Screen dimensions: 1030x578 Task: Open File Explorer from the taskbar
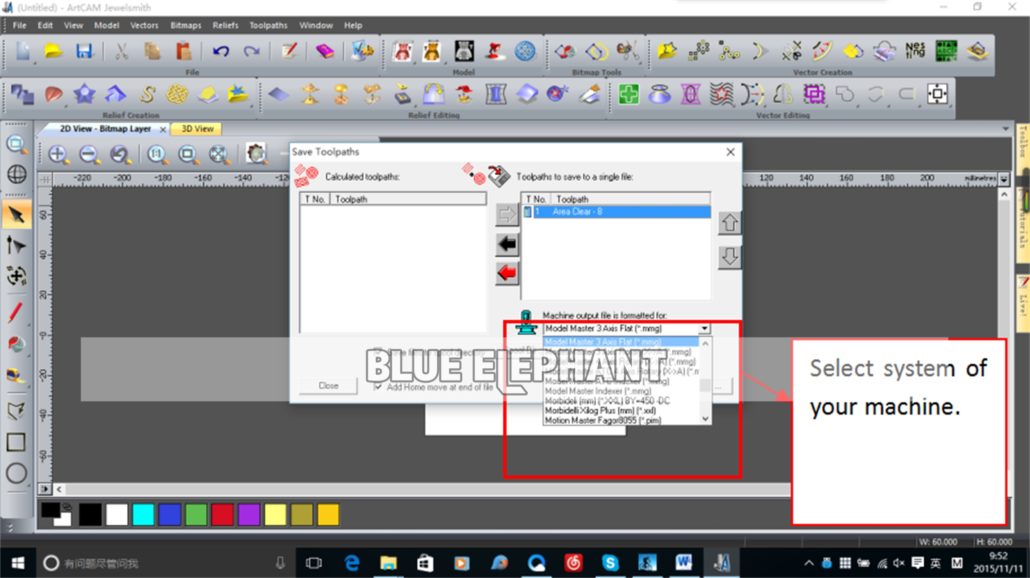[388, 563]
